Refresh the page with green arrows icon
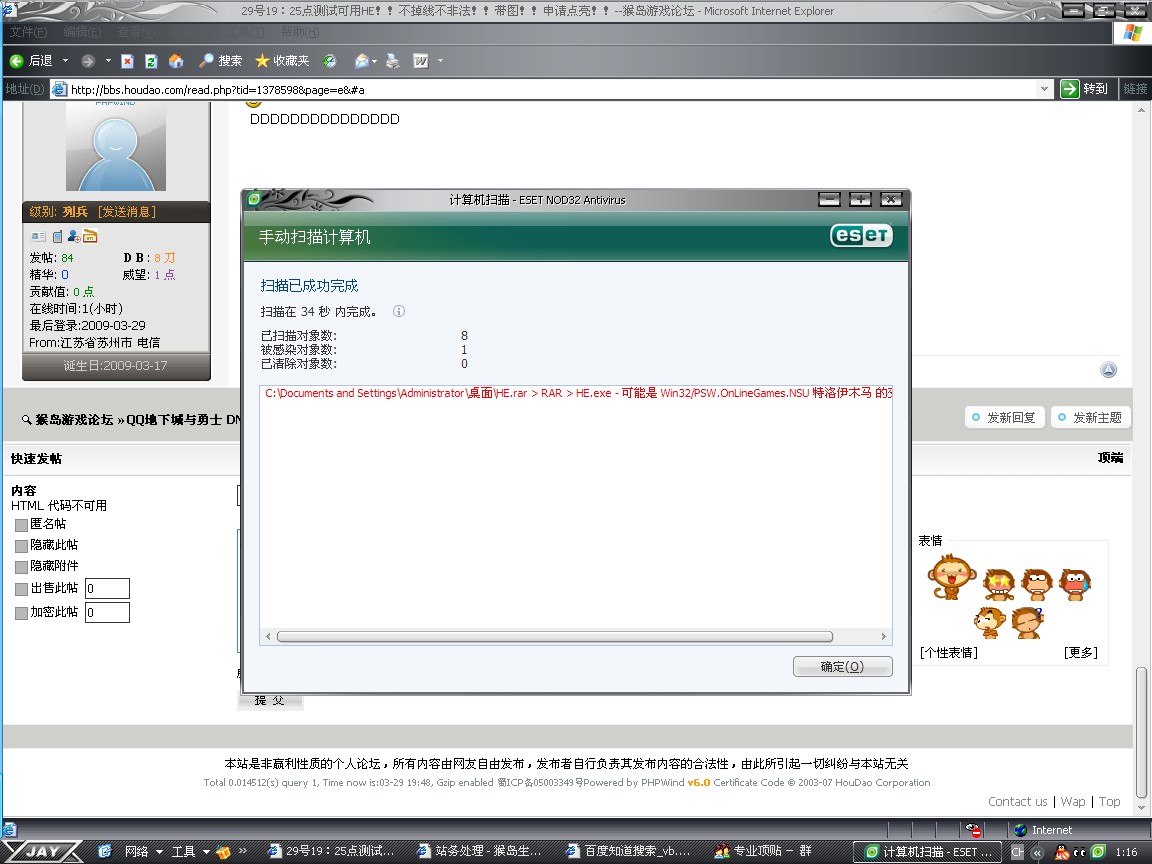This screenshot has width=1152, height=864. click(151, 61)
